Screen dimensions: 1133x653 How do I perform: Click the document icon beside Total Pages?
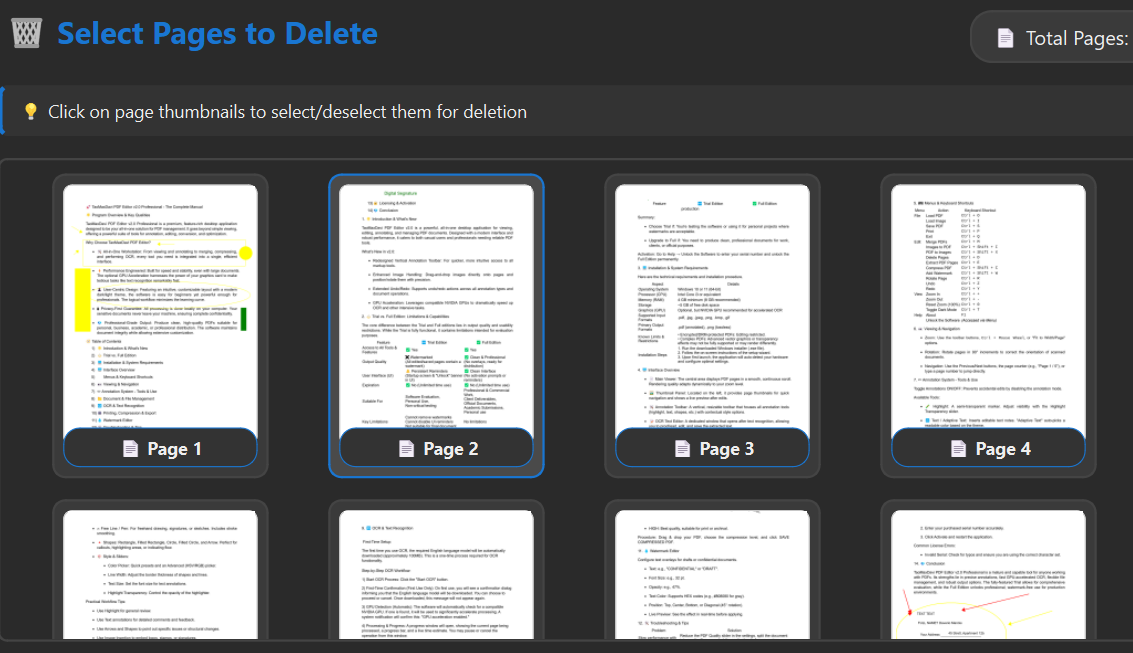click(x=1005, y=38)
